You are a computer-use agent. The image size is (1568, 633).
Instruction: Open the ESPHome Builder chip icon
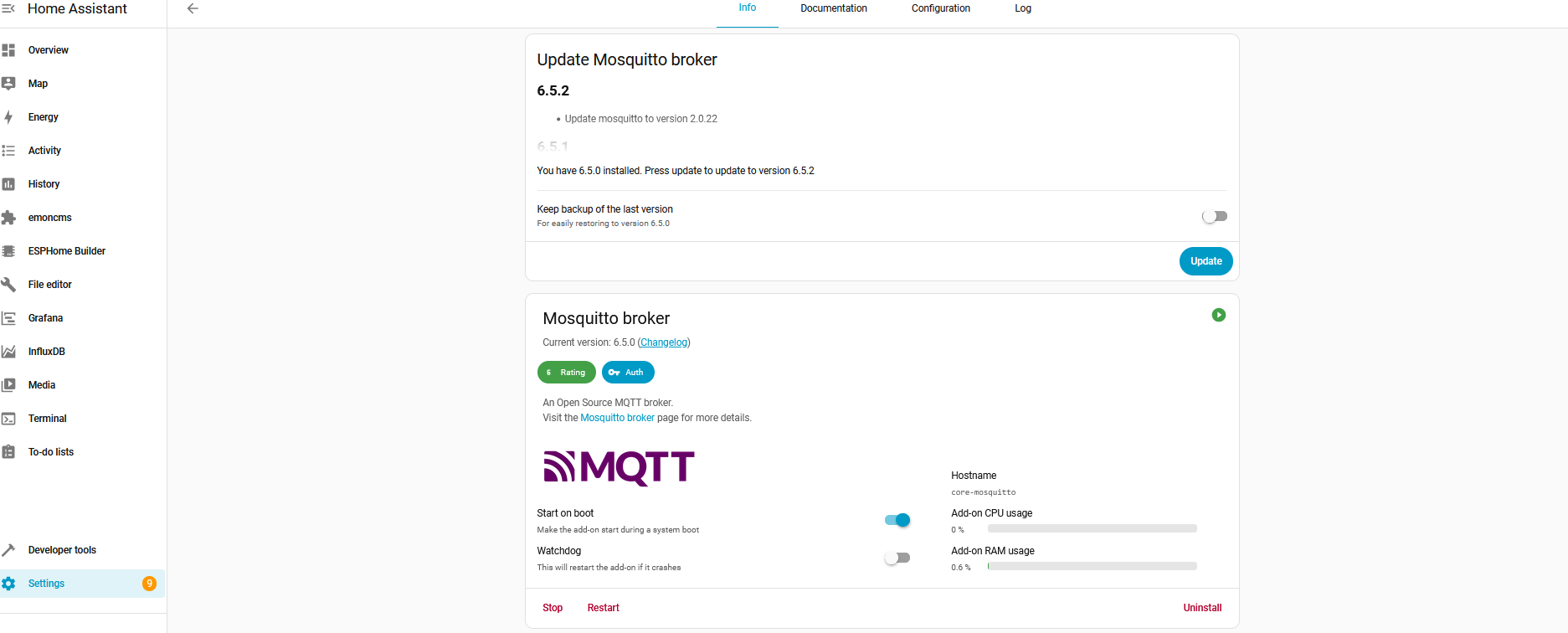click(8, 251)
